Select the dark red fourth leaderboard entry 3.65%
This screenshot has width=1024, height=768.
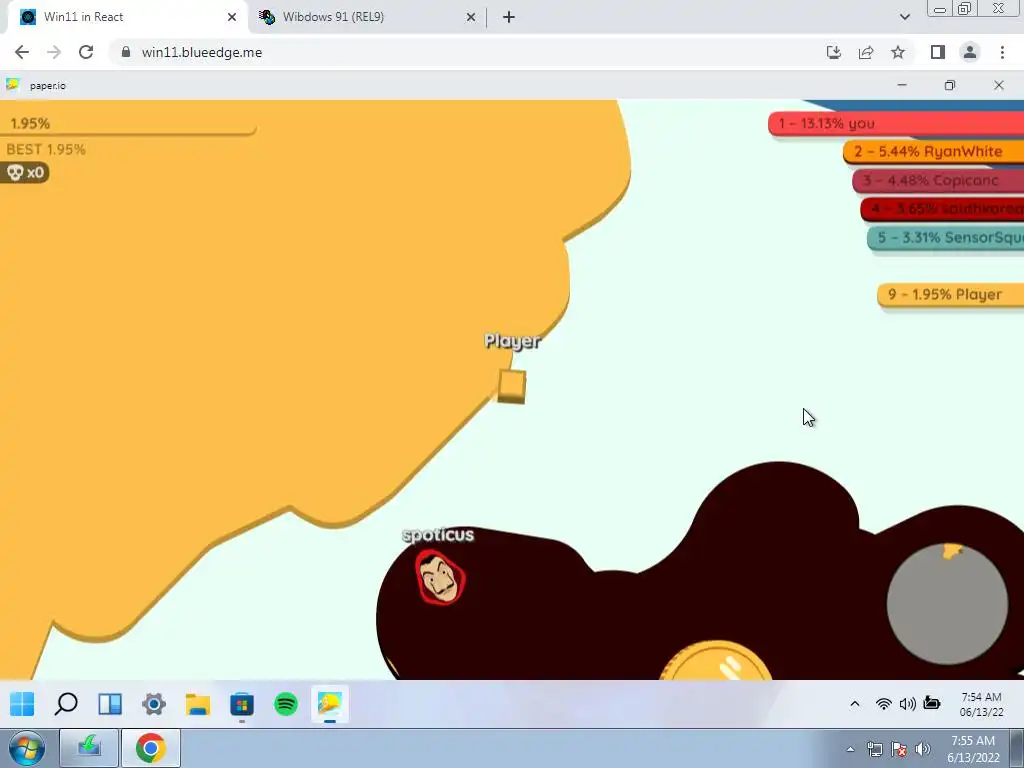[x=942, y=209]
